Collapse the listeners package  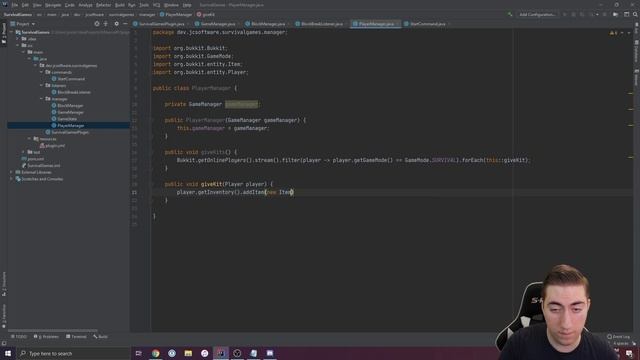(41, 85)
